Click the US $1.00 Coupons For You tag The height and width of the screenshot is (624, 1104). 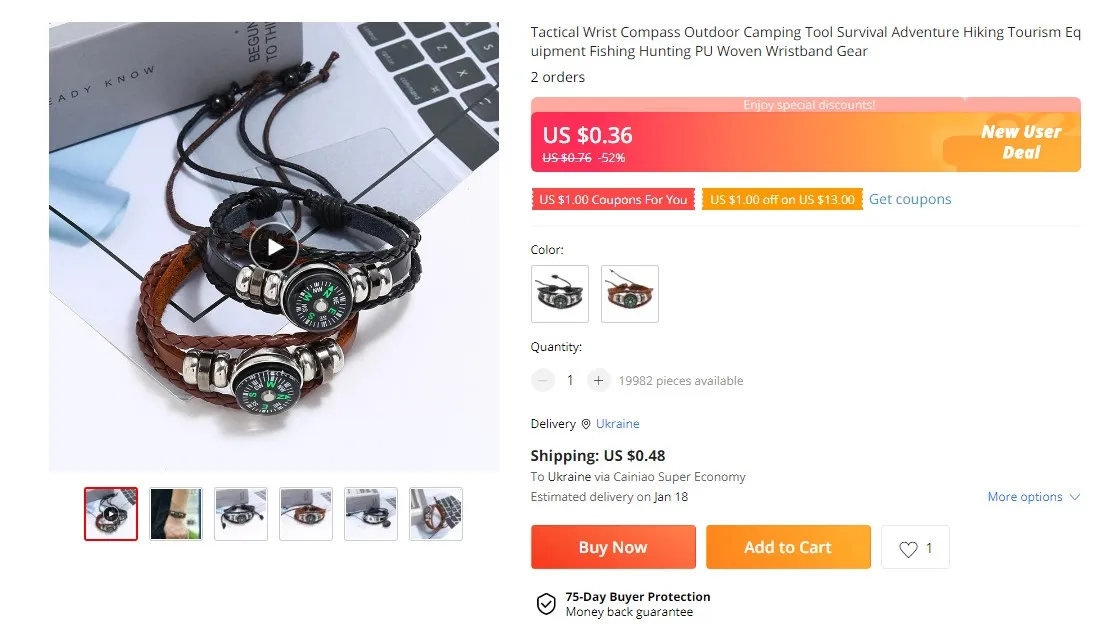613,199
